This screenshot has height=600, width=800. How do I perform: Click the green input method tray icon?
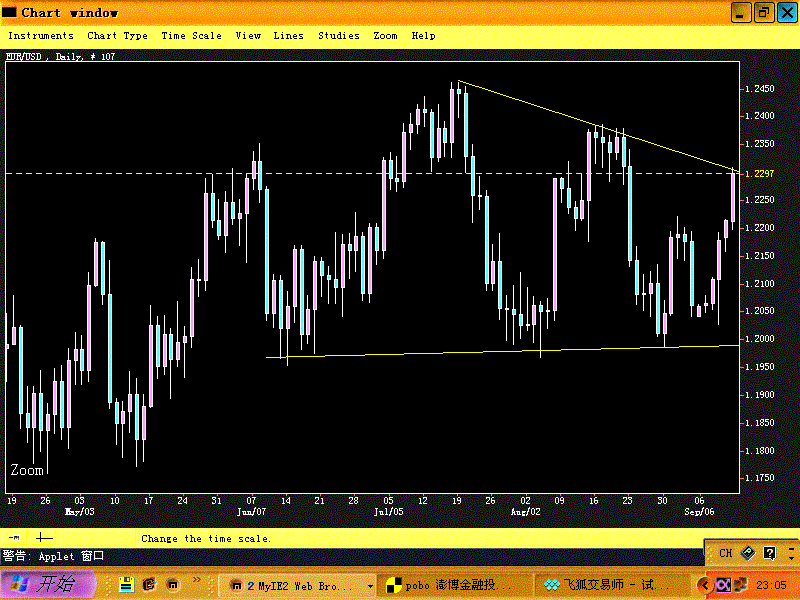(748, 550)
